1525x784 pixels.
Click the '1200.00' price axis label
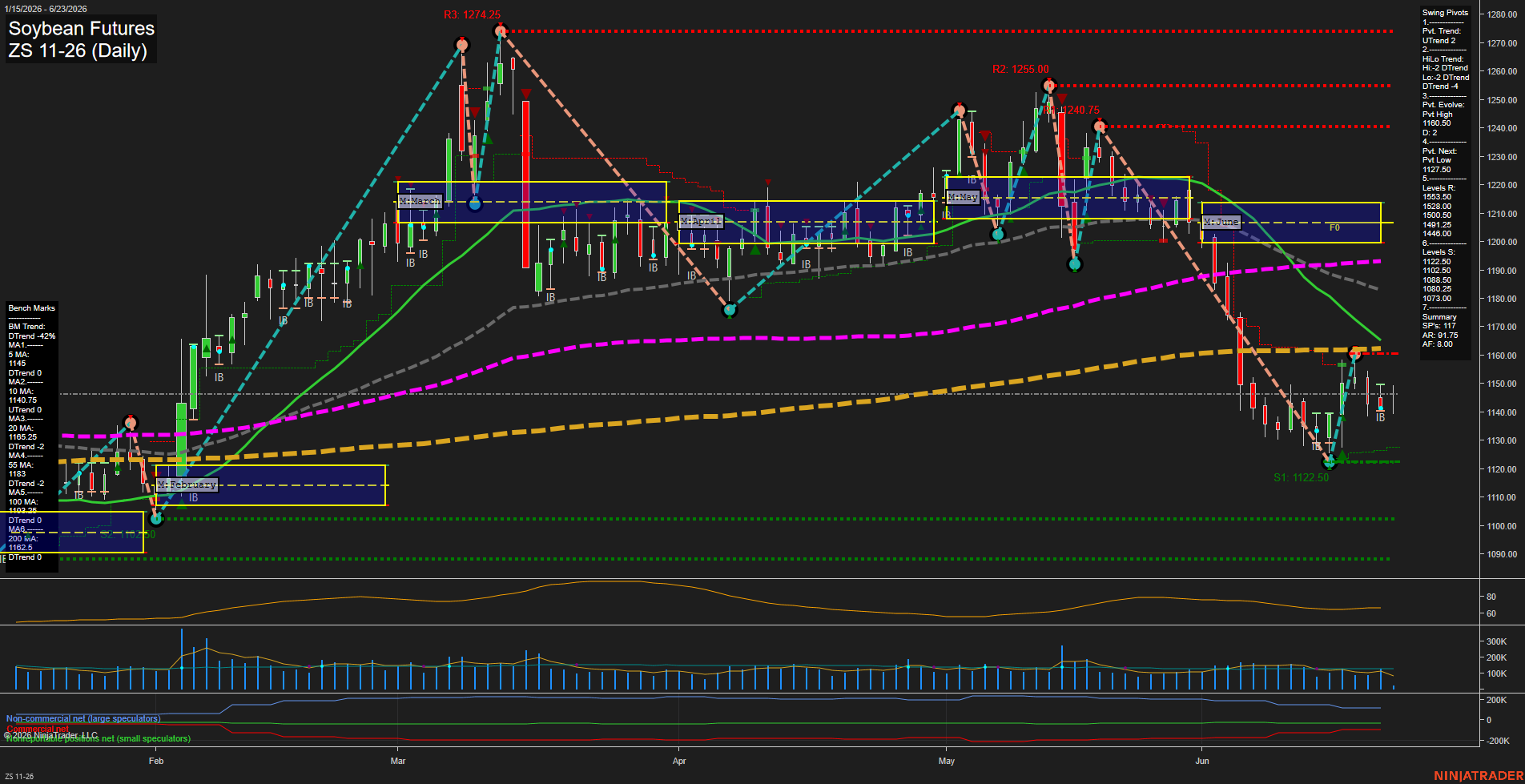coord(1502,243)
